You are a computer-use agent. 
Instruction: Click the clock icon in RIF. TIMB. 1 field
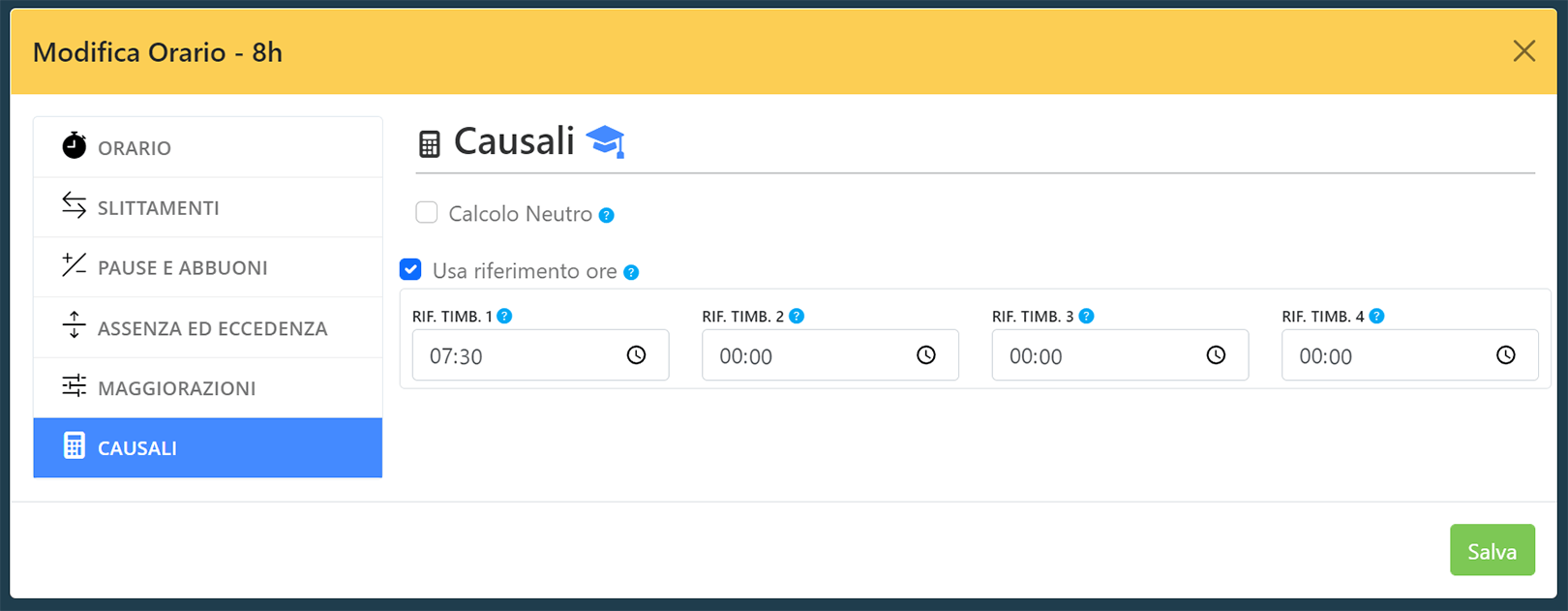click(x=636, y=355)
